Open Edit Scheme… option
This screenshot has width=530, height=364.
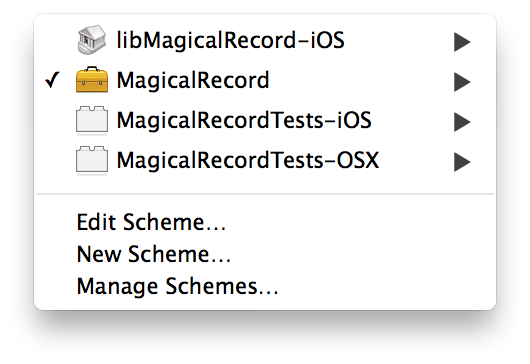151,222
